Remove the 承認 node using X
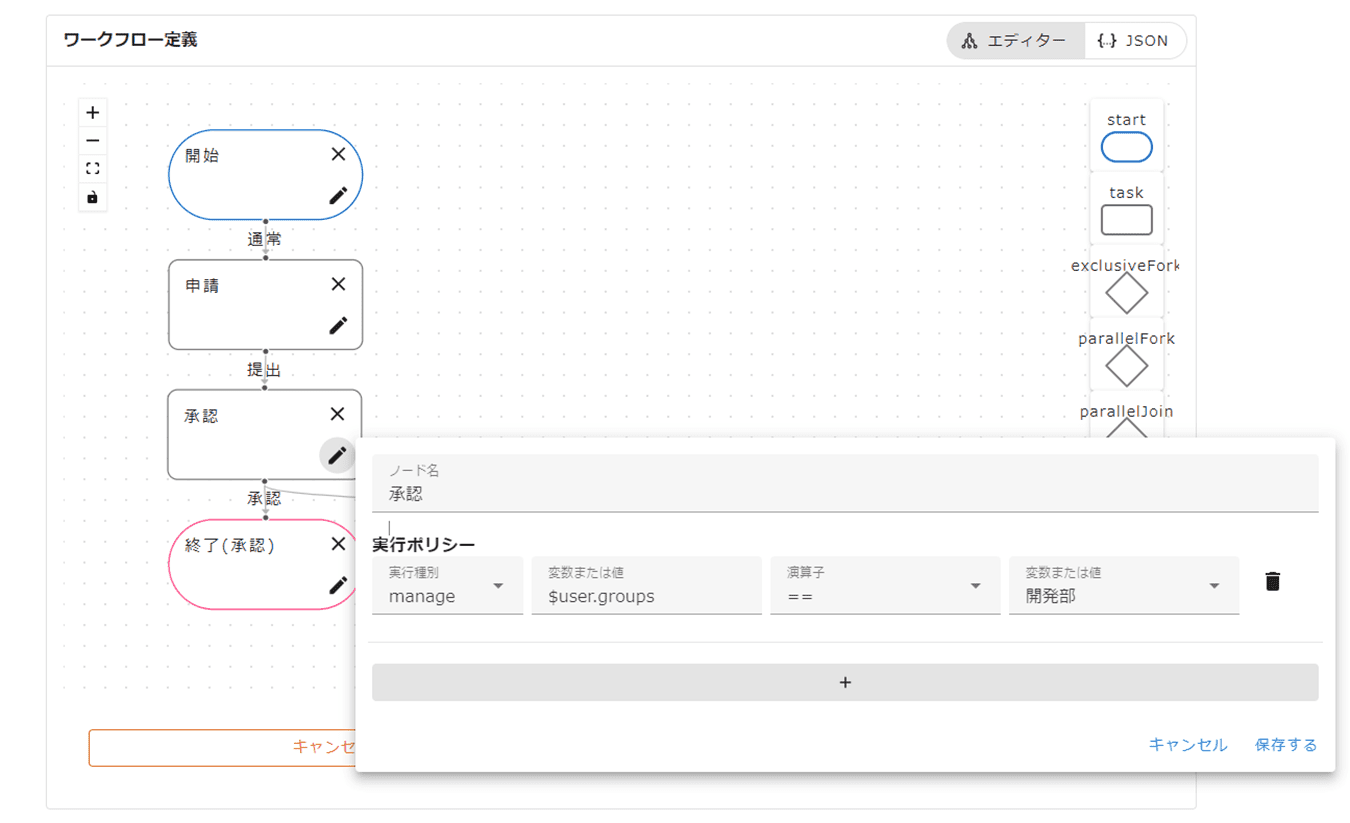Viewport: 1350px width, 823px height. [338, 414]
